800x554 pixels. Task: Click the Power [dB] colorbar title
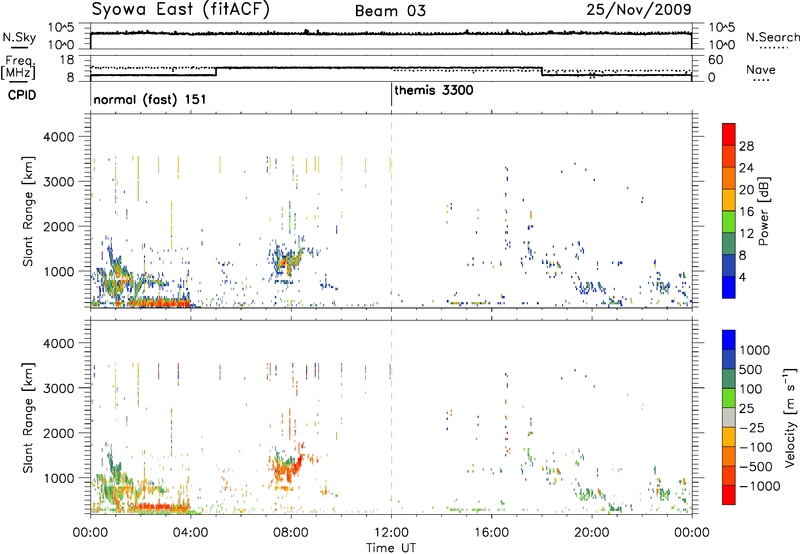763,211
